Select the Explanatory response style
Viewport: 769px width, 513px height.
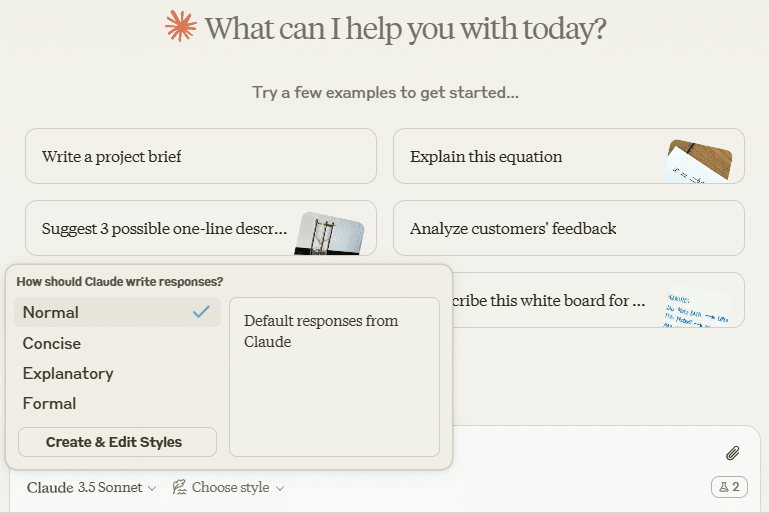pos(117,373)
